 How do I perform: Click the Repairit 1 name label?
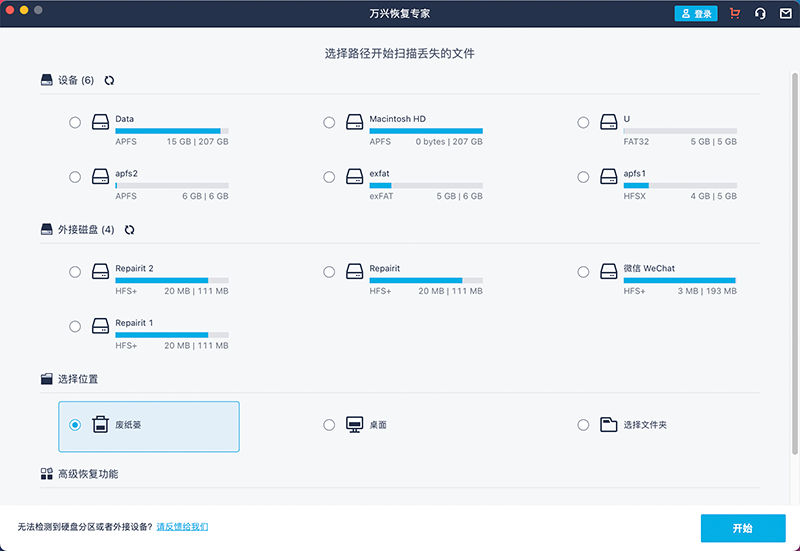pyautogui.click(x=134, y=323)
